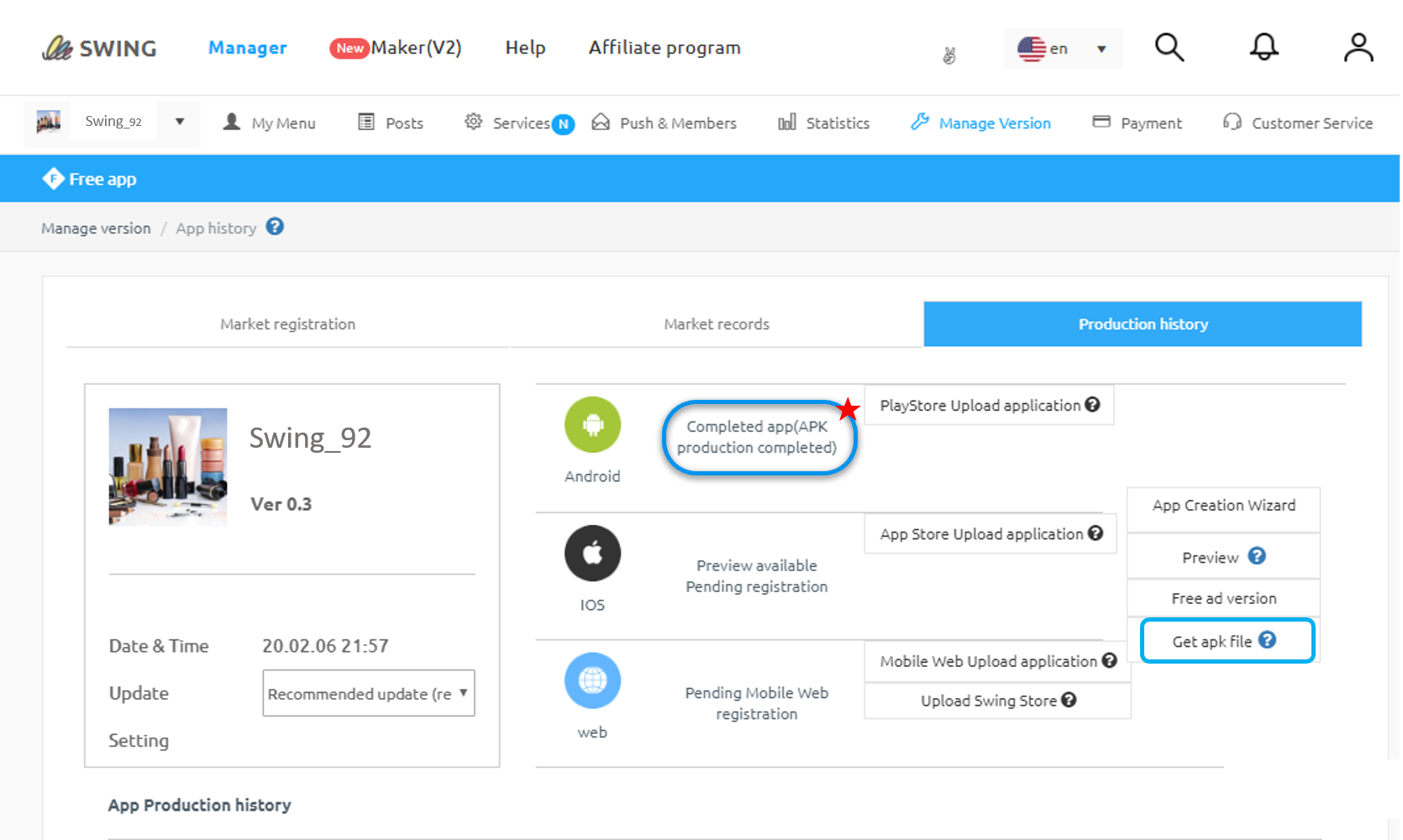Image resolution: width=1403 pixels, height=840 pixels.
Task: Click help icon beside App history
Action: click(275, 227)
